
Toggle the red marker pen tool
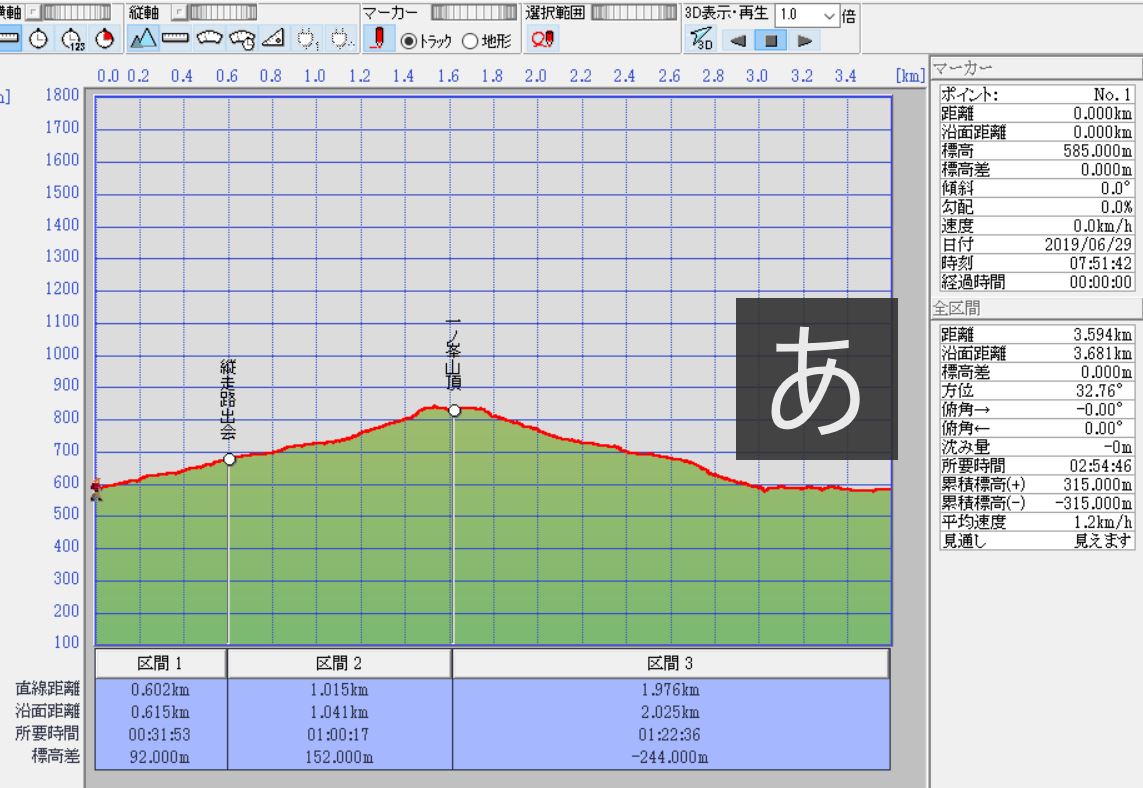(x=378, y=39)
